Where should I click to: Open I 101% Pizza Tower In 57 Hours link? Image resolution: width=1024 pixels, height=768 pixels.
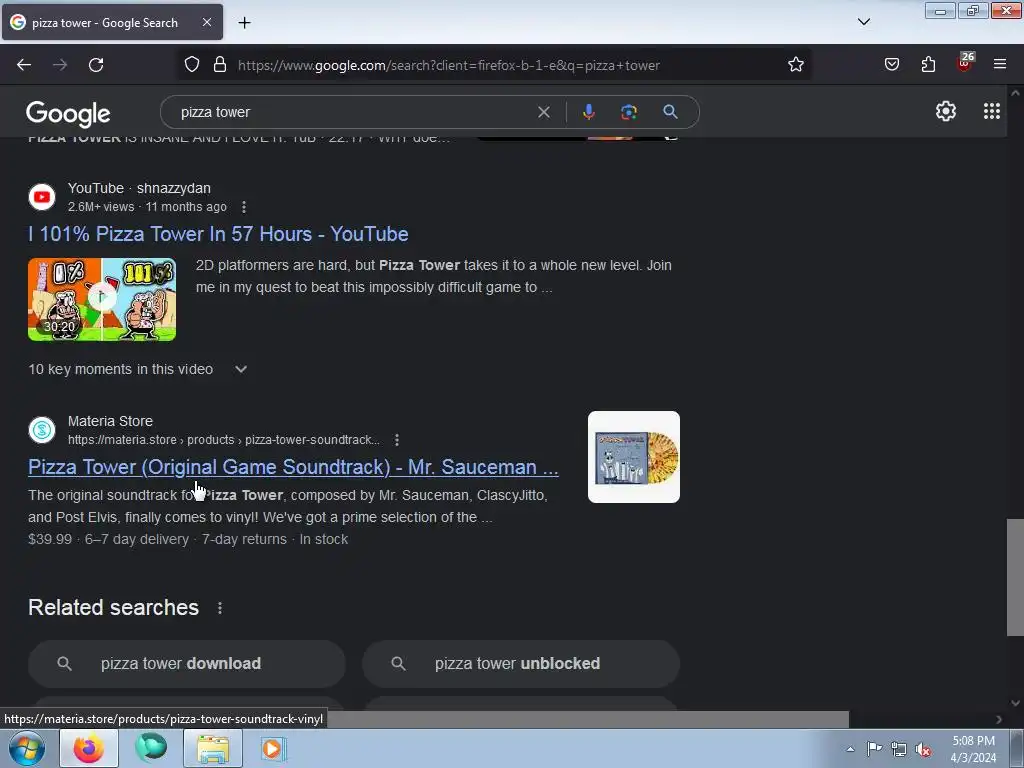(218, 234)
